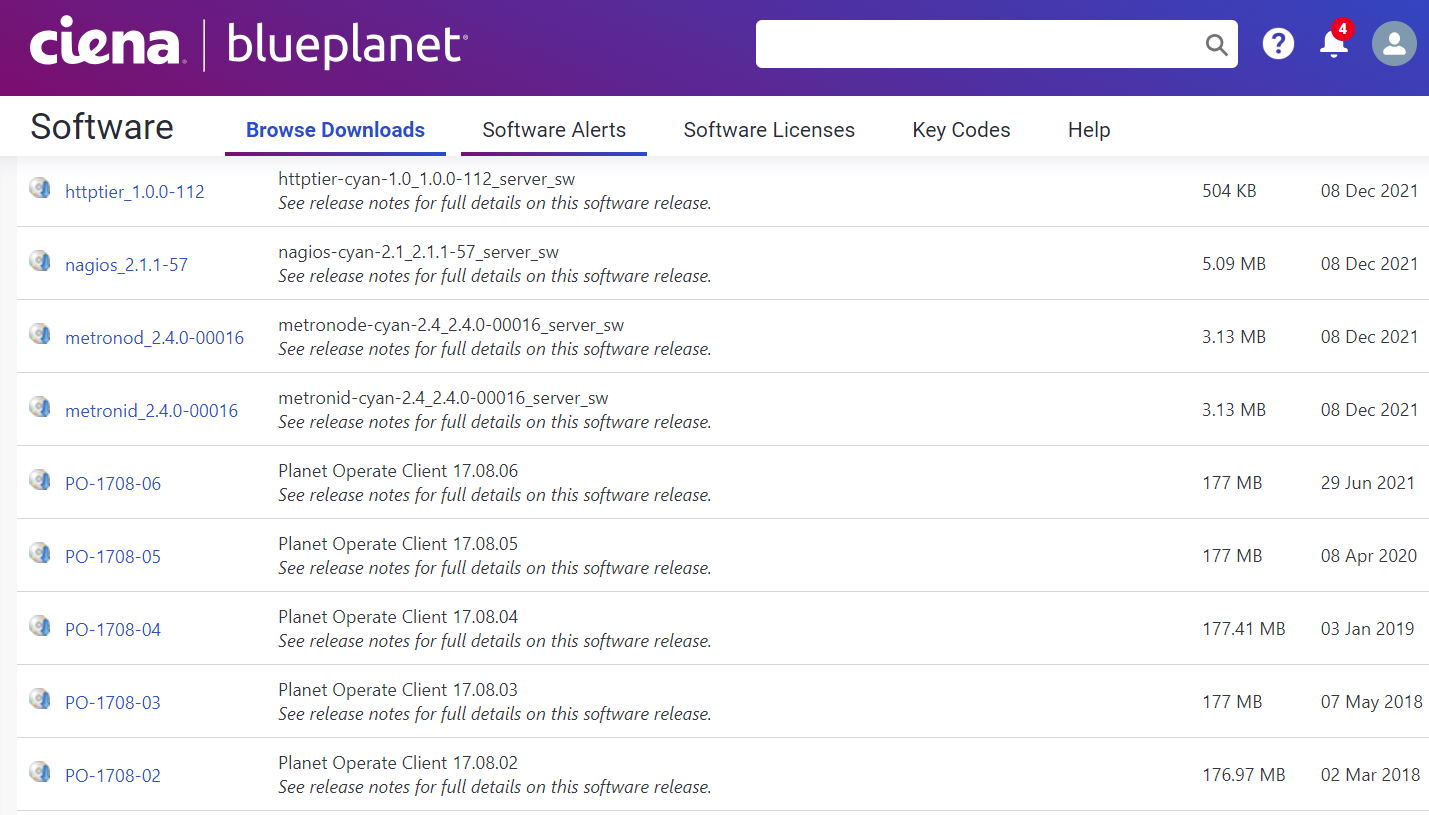The image size is (1429, 815).
Task: Click the disc icon beside nagios_2.1.1-57
Action: [40, 261]
